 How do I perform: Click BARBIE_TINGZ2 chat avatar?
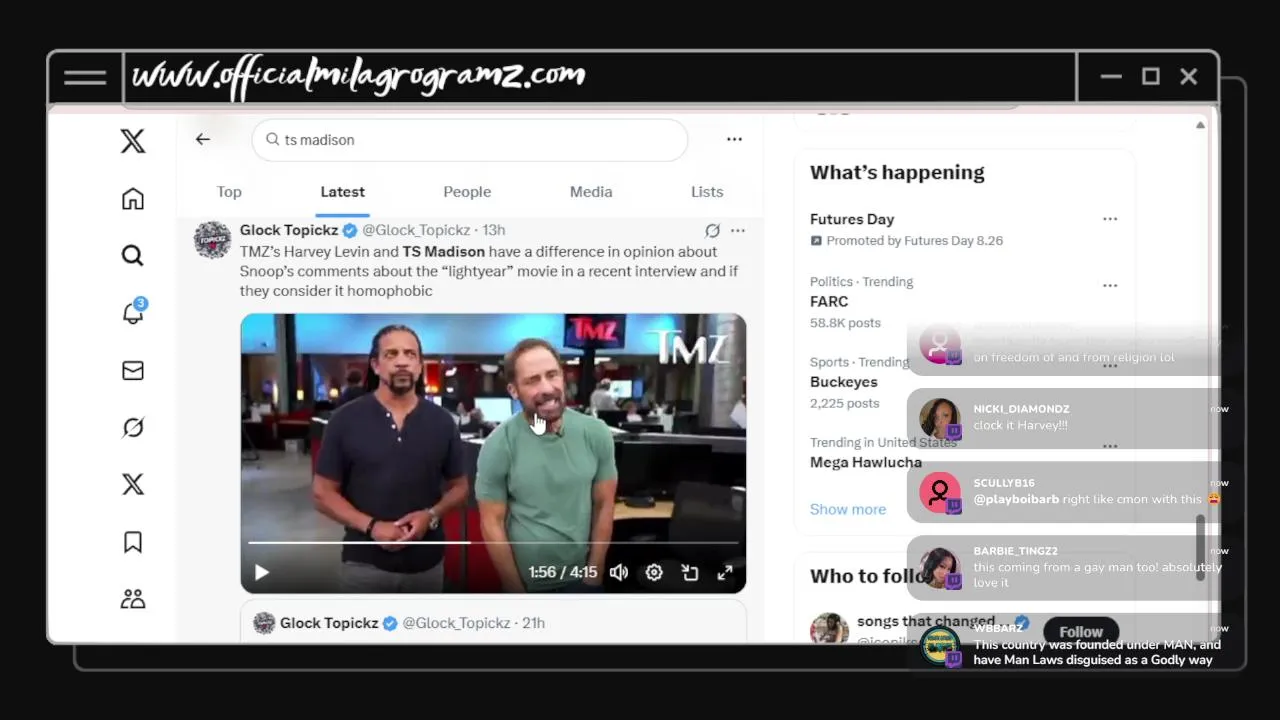click(x=940, y=568)
